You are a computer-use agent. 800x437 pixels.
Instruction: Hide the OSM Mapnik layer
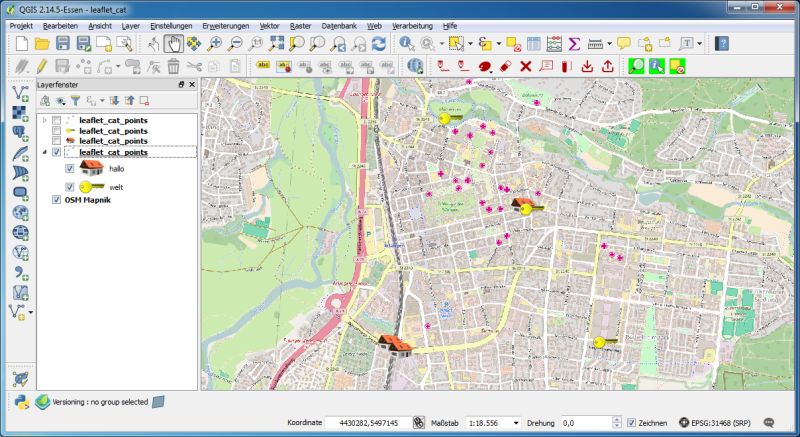click(x=57, y=200)
